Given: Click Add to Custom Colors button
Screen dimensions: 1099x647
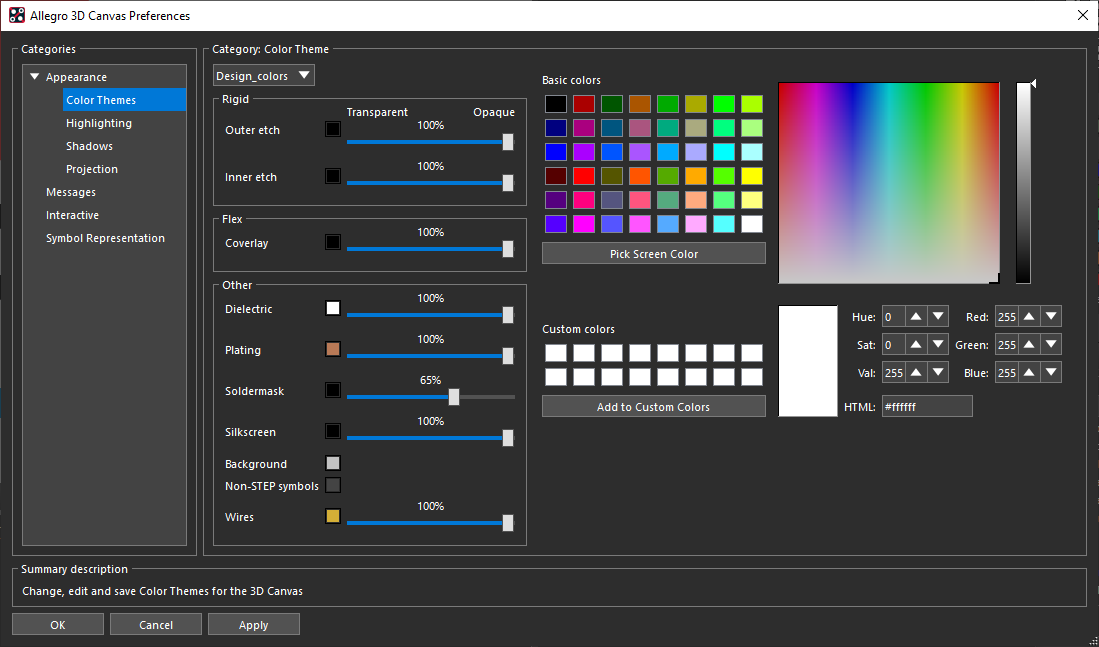Looking at the screenshot, I should point(654,407).
